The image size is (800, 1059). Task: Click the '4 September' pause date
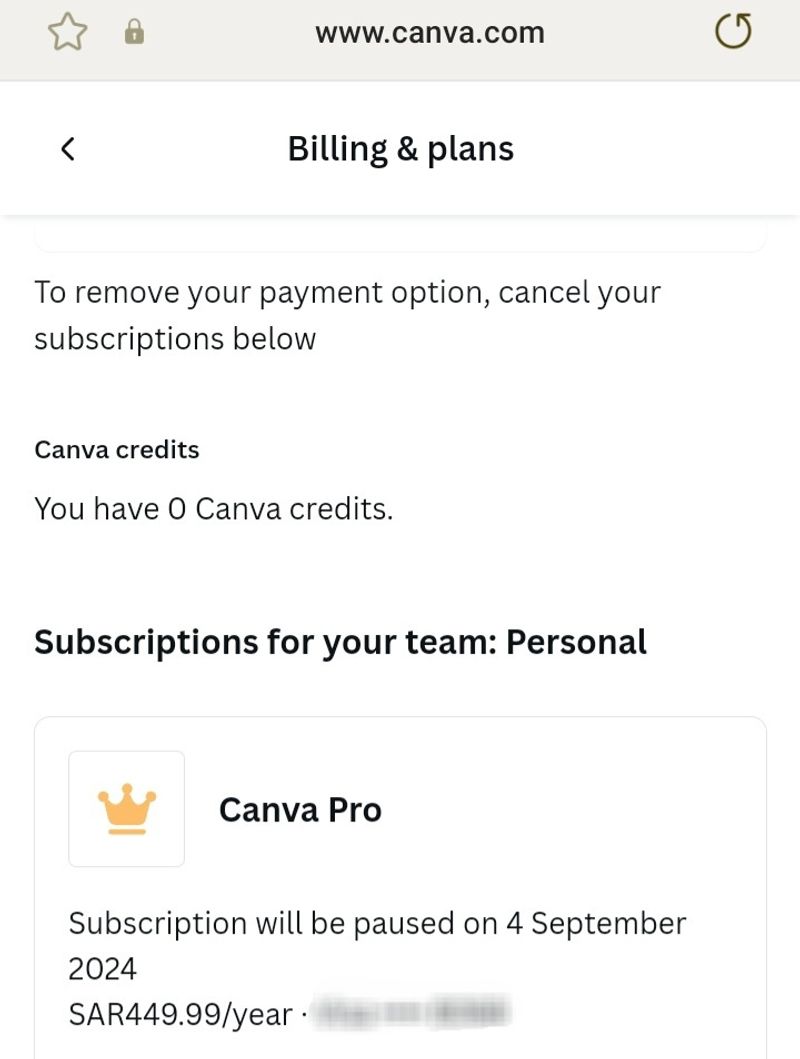596,923
